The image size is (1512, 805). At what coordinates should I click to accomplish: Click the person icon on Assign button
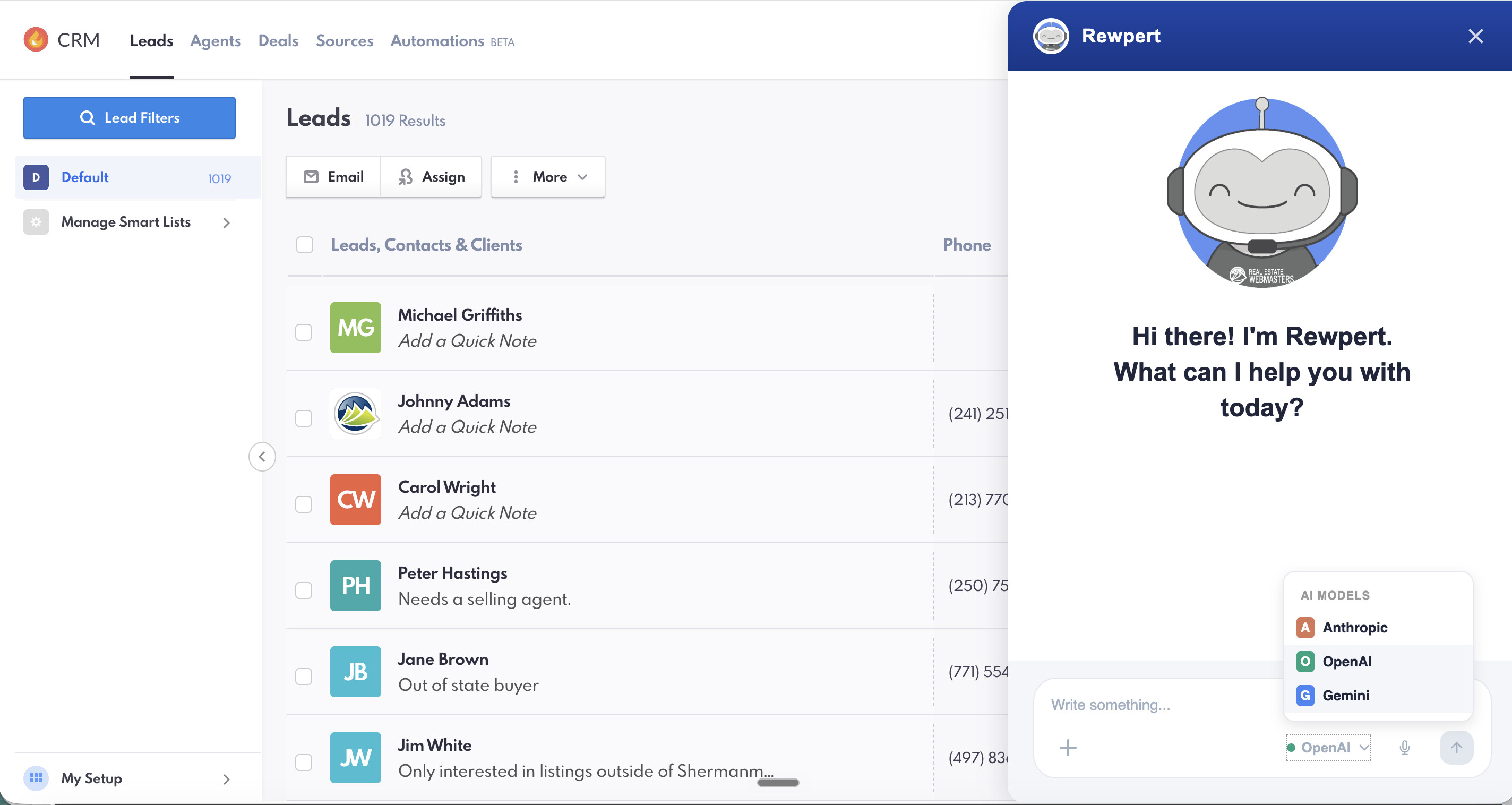coord(405,177)
